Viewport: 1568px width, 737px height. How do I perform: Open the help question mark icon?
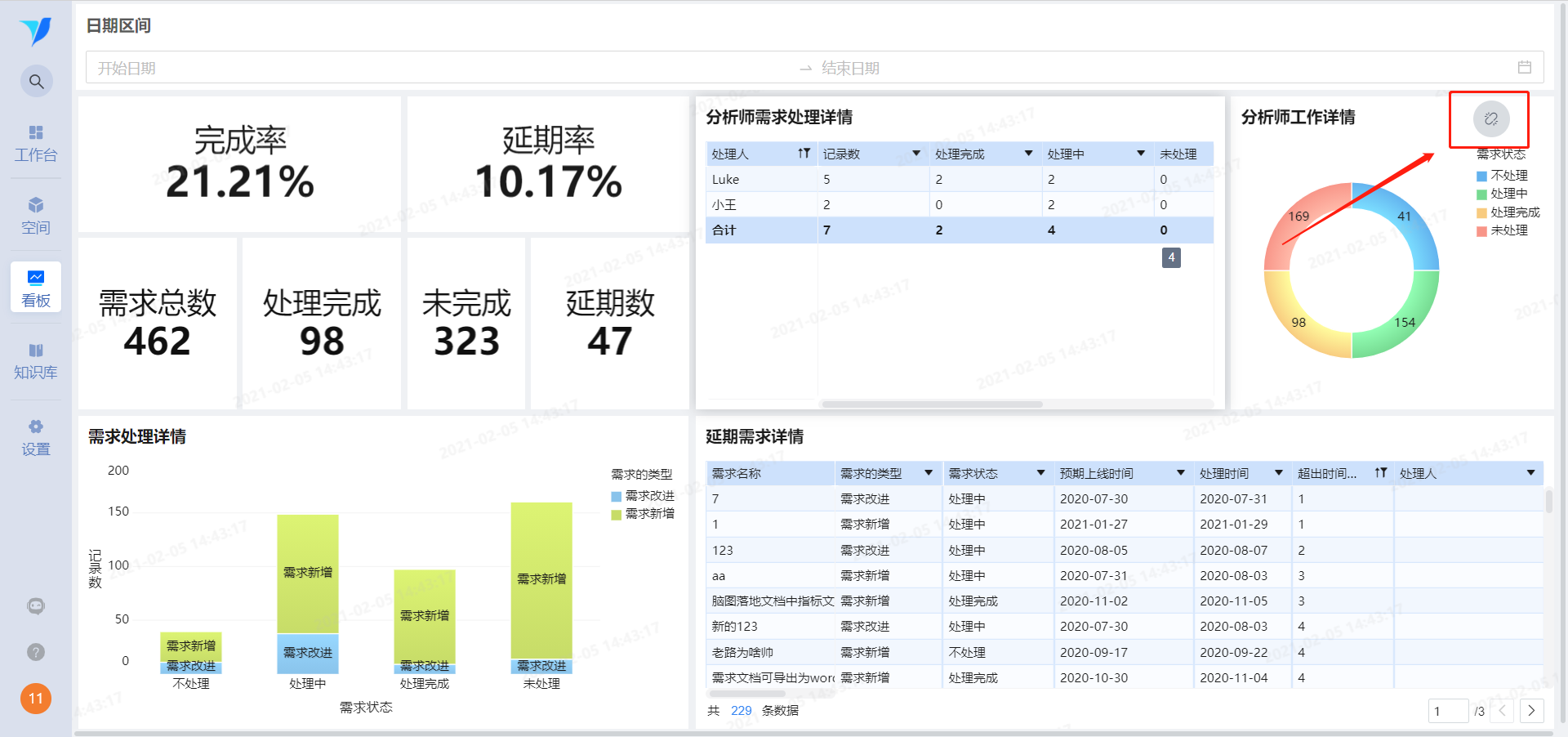click(x=36, y=652)
